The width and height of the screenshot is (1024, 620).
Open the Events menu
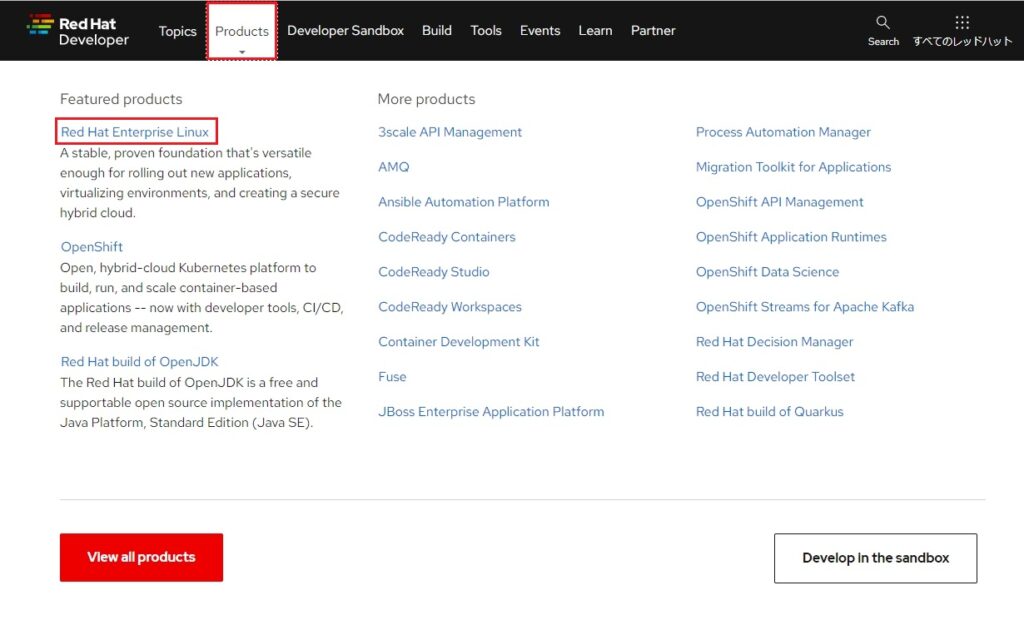point(540,31)
